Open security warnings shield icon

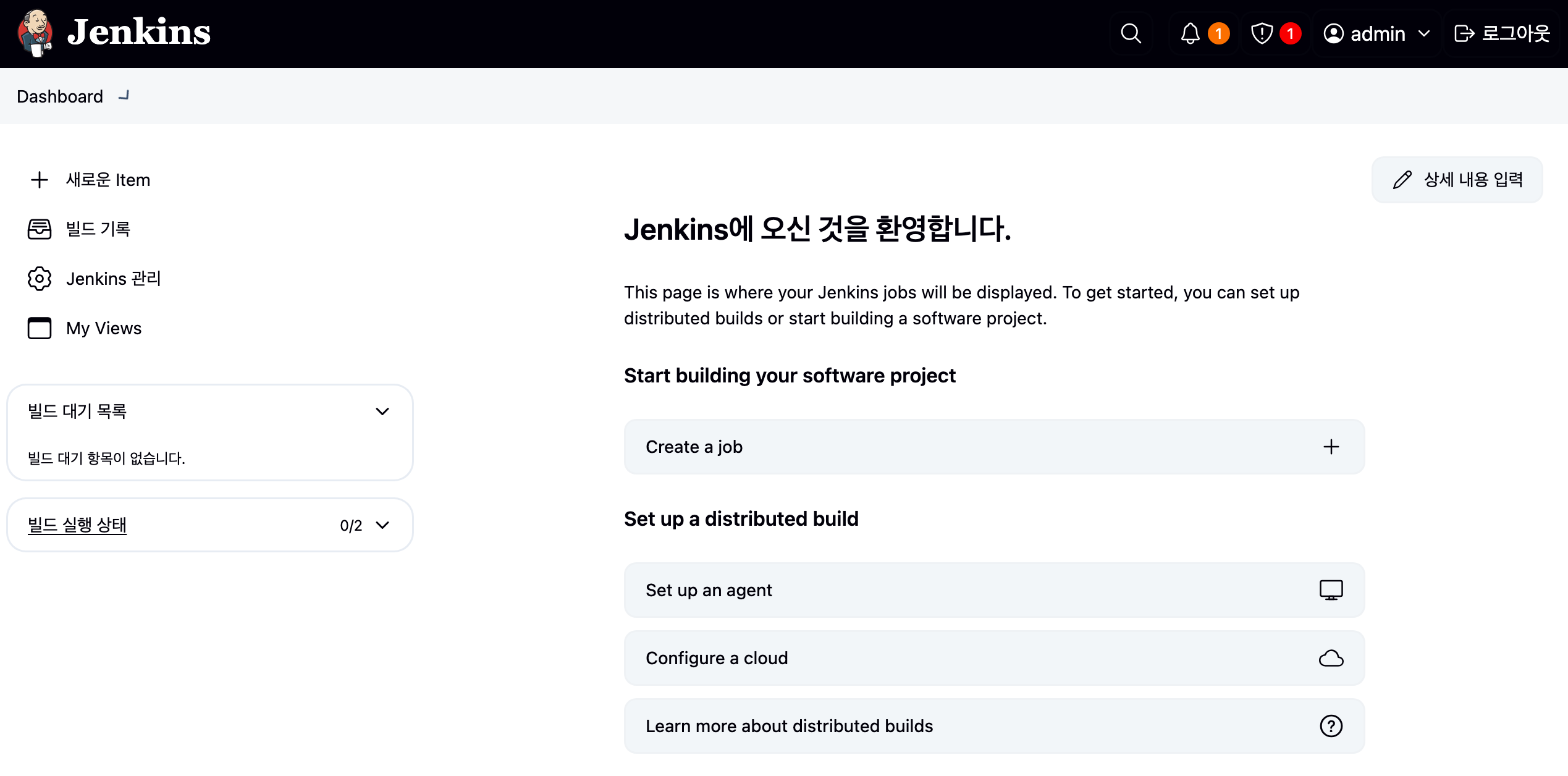coord(1262,33)
